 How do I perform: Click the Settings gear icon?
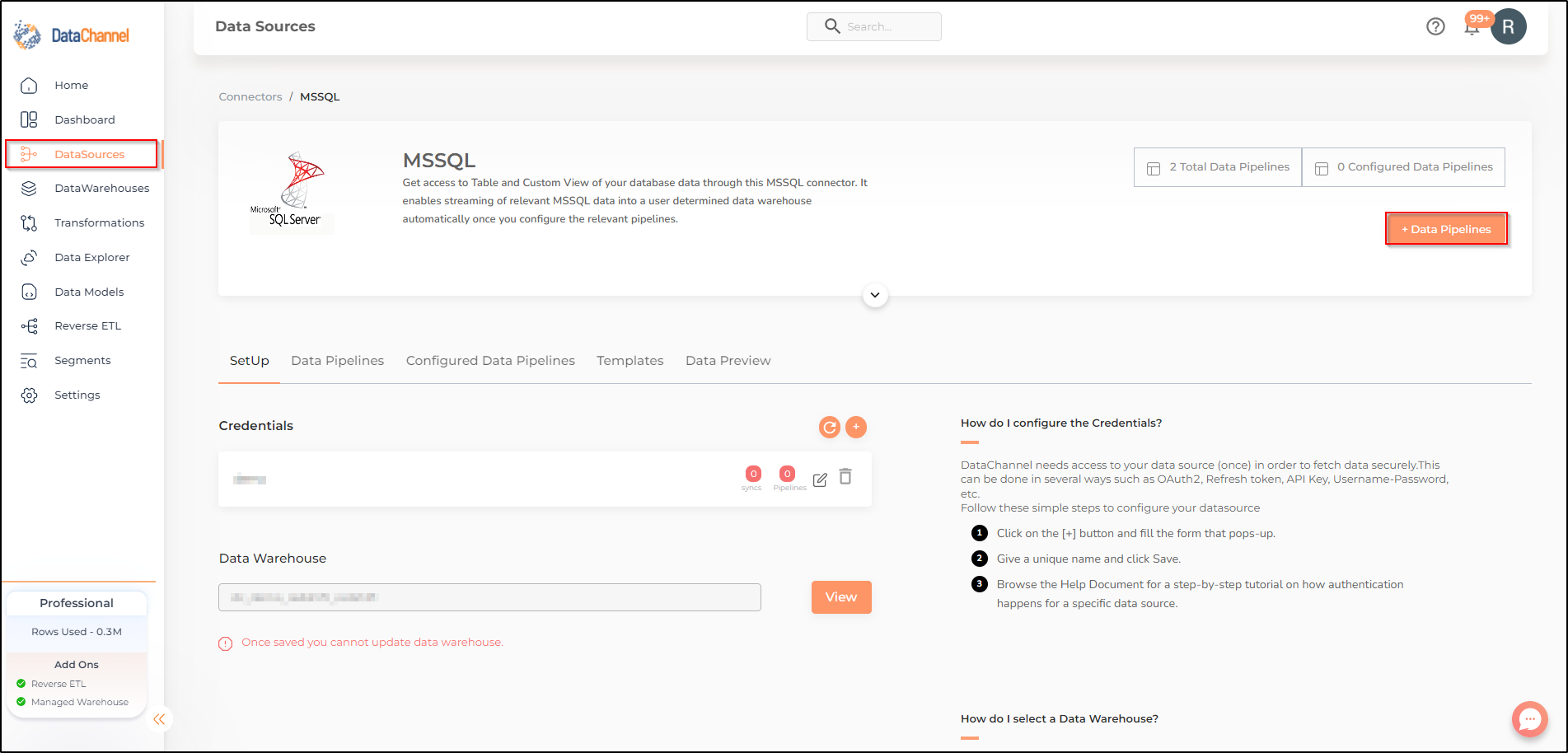coord(29,395)
